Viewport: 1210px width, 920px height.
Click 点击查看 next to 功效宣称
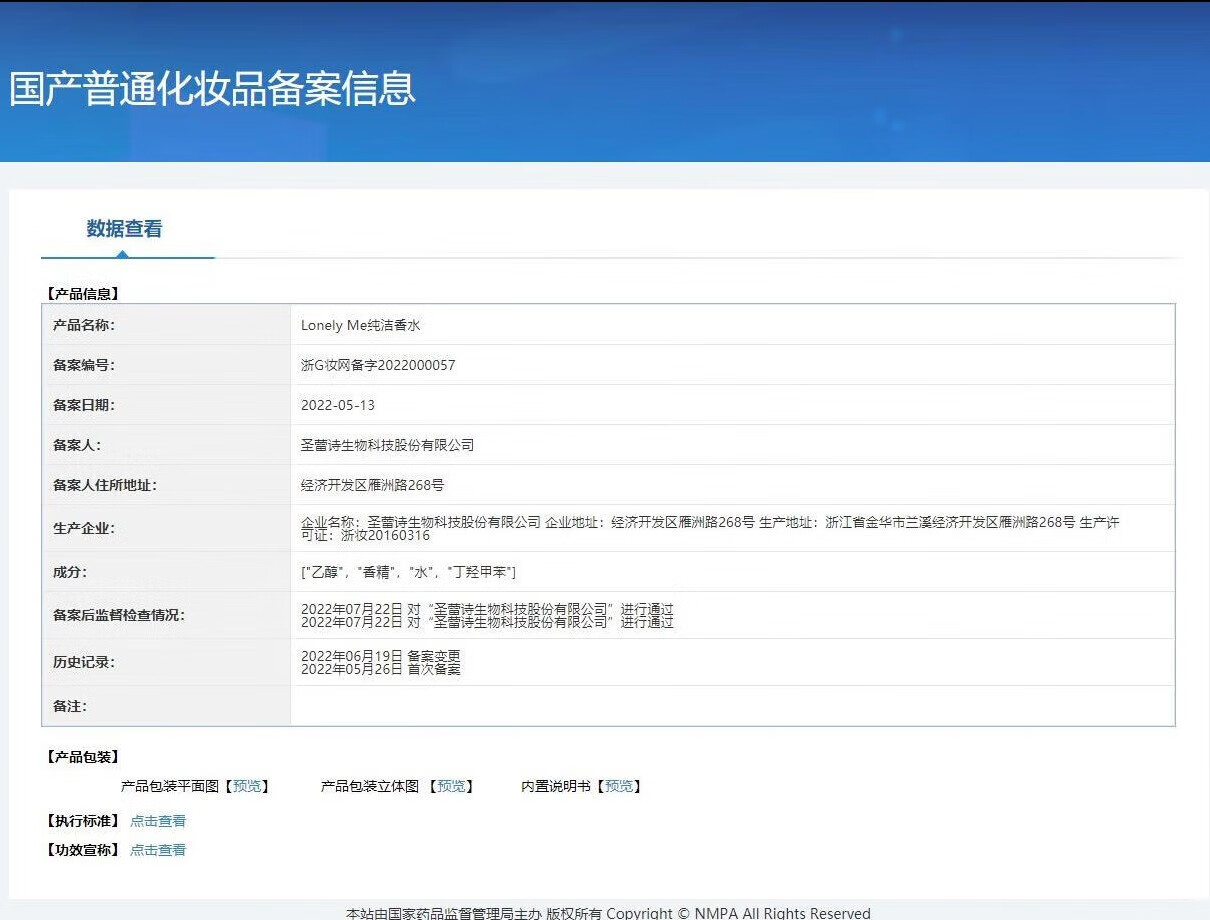158,850
